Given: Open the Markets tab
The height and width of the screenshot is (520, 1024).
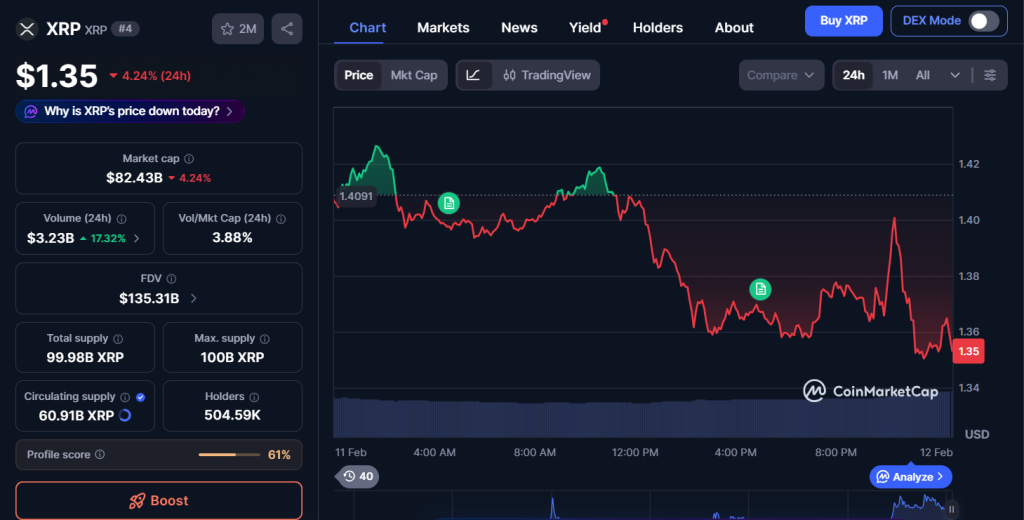Looking at the screenshot, I should click(441, 28).
